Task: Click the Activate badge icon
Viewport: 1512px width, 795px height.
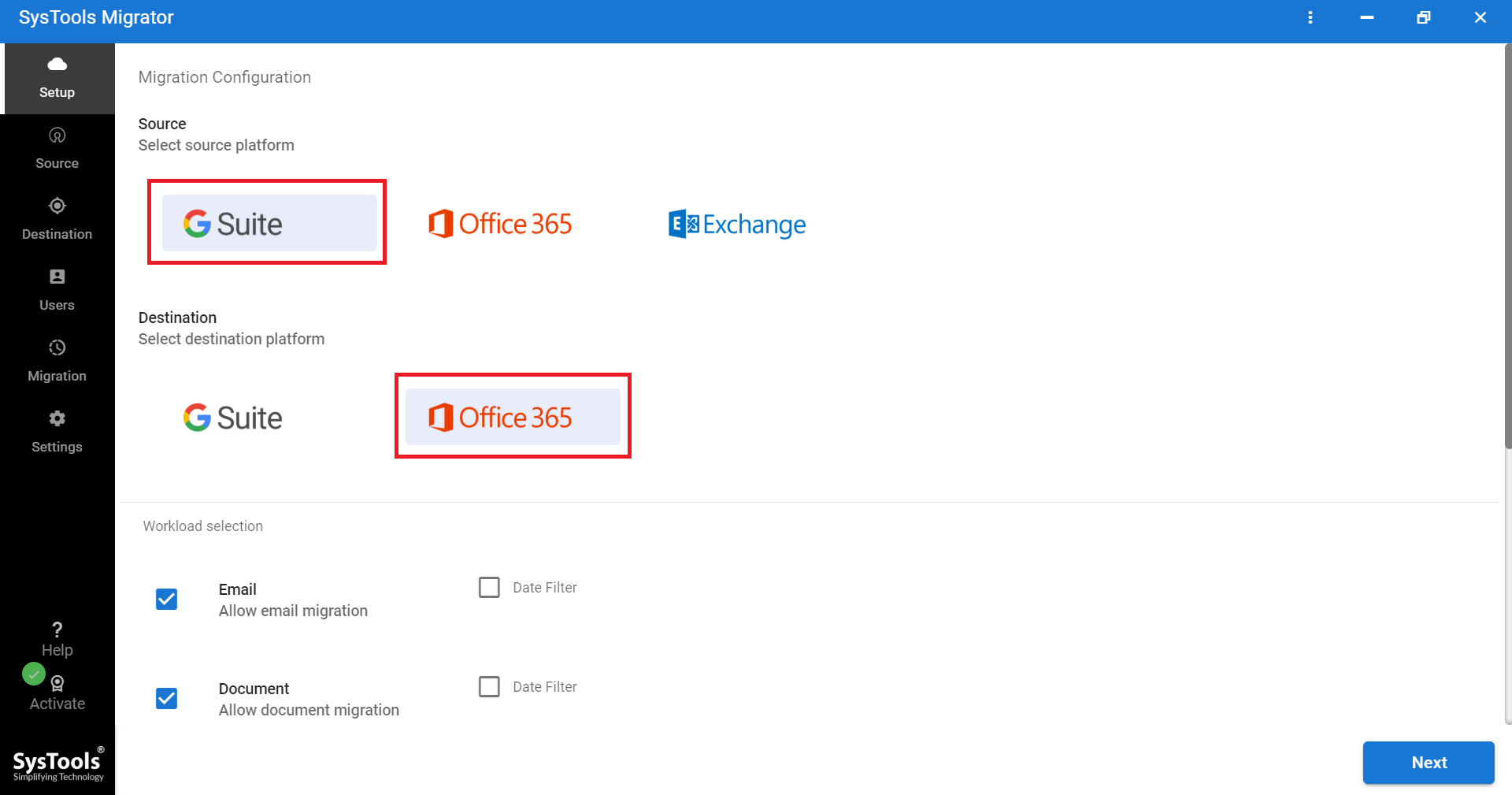Action: [57, 683]
